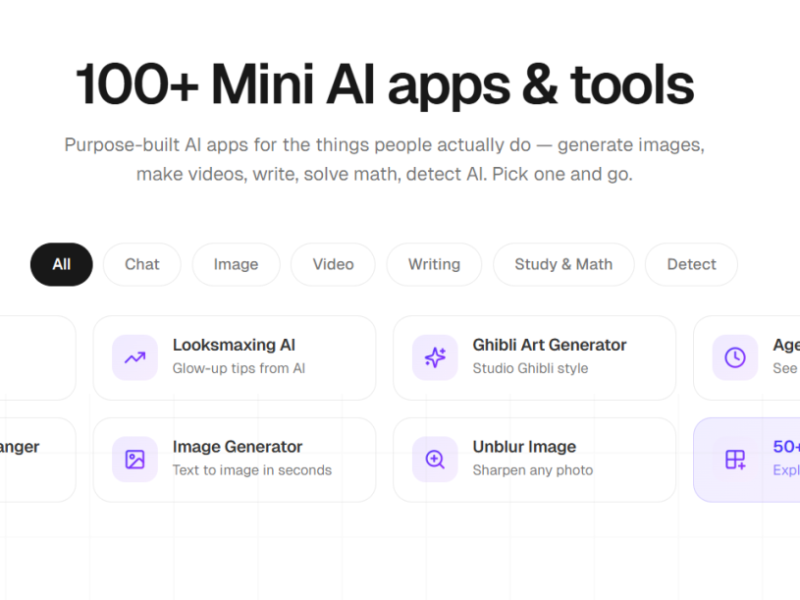The width and height of the screenshot is (800, 600).
Task: Open the Ghibli Art Generator title
Action: 549,345
